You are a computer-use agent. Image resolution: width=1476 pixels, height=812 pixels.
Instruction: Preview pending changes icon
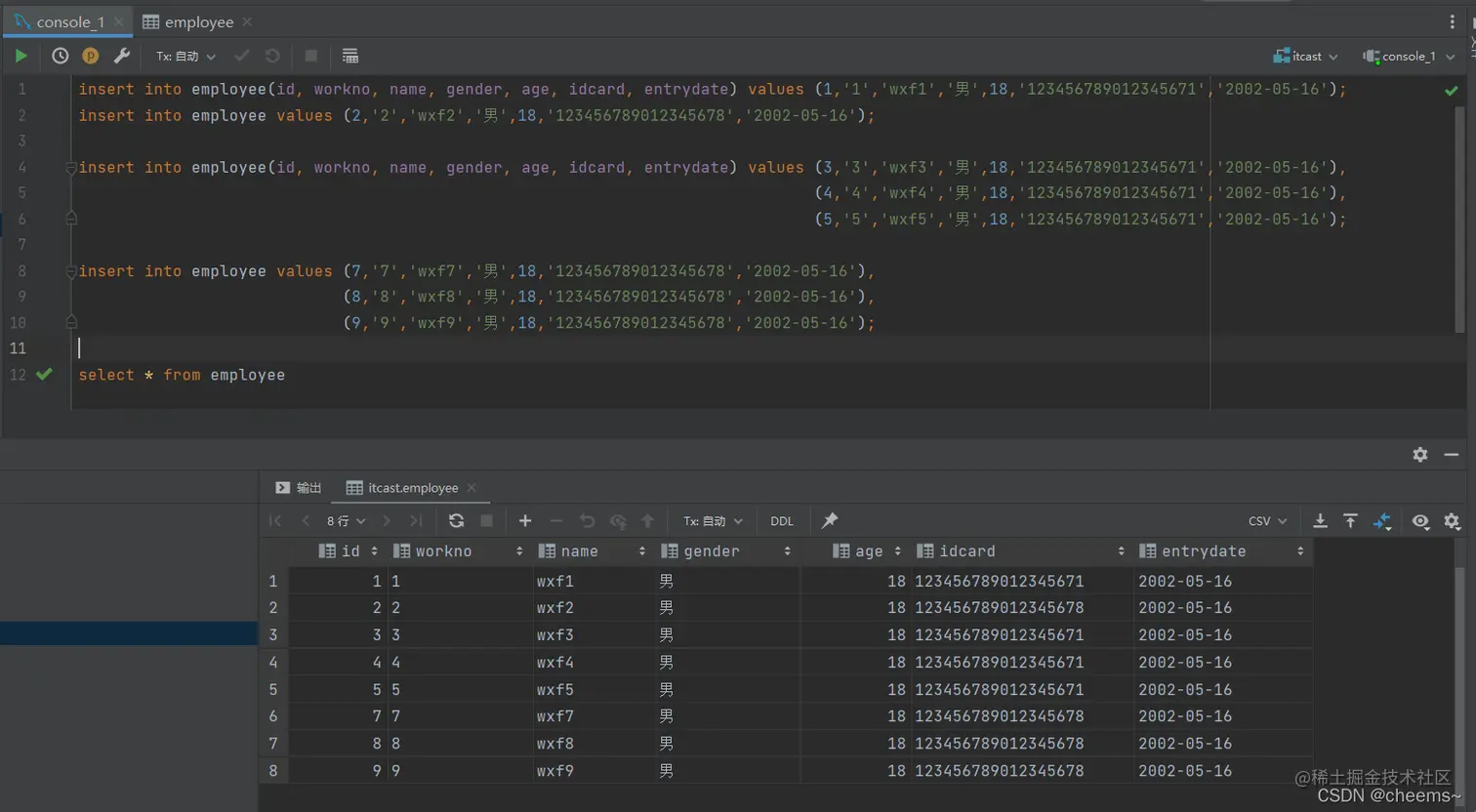pos(618,521)
